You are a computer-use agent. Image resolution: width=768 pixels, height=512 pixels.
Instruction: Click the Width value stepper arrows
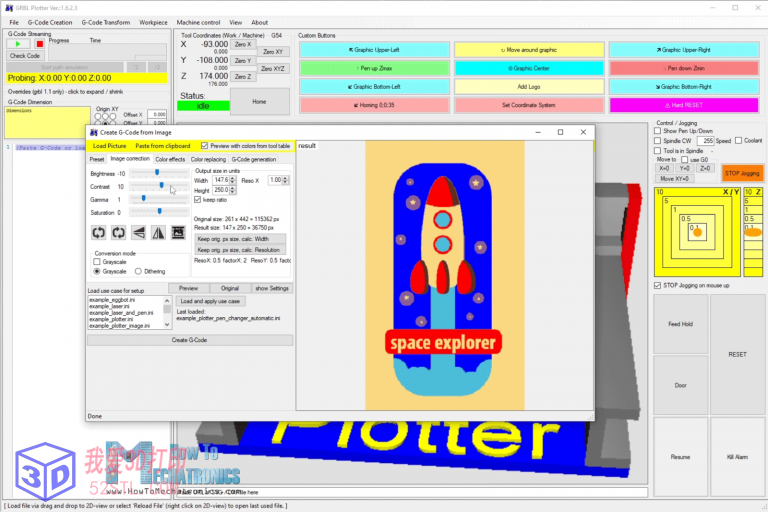click(x=233, y=180)
